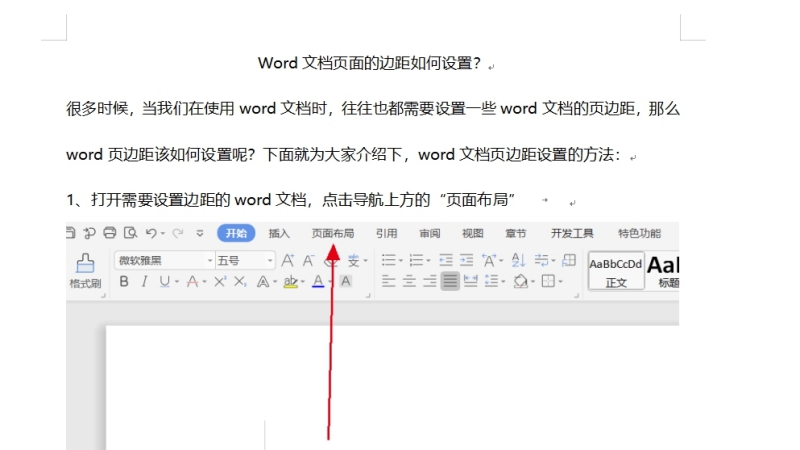Viewport: 800px width, 450px height.
Task: Click the font color A swatch
Action: tap(318, 282)
